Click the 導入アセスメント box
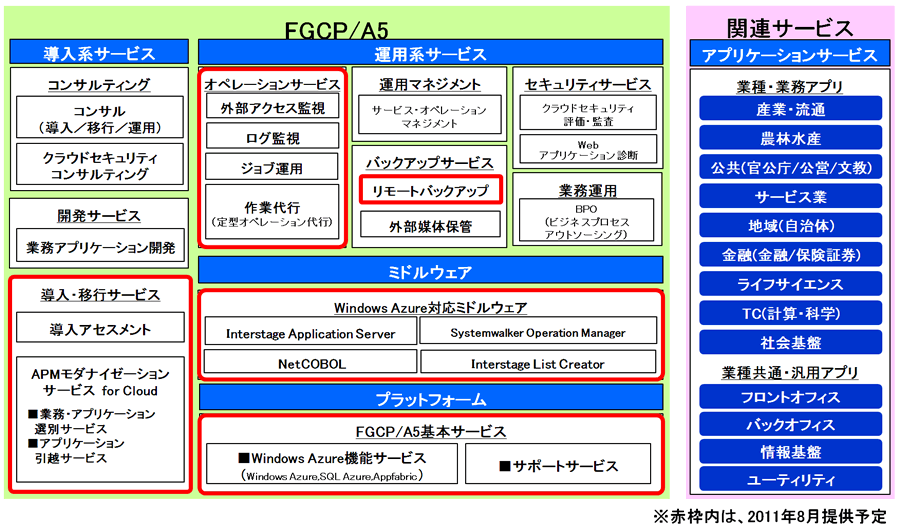The height and width of the screenshot is (530, 900). pos(100,328)
